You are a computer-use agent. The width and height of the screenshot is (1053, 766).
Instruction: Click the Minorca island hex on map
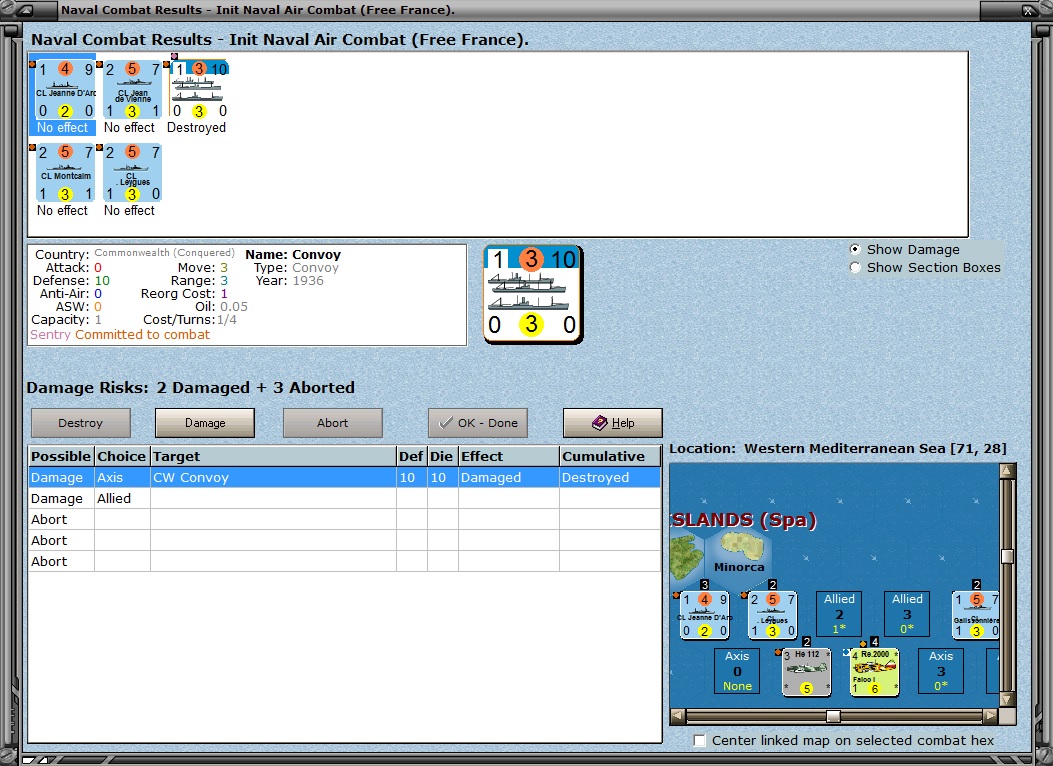(739, 553)
